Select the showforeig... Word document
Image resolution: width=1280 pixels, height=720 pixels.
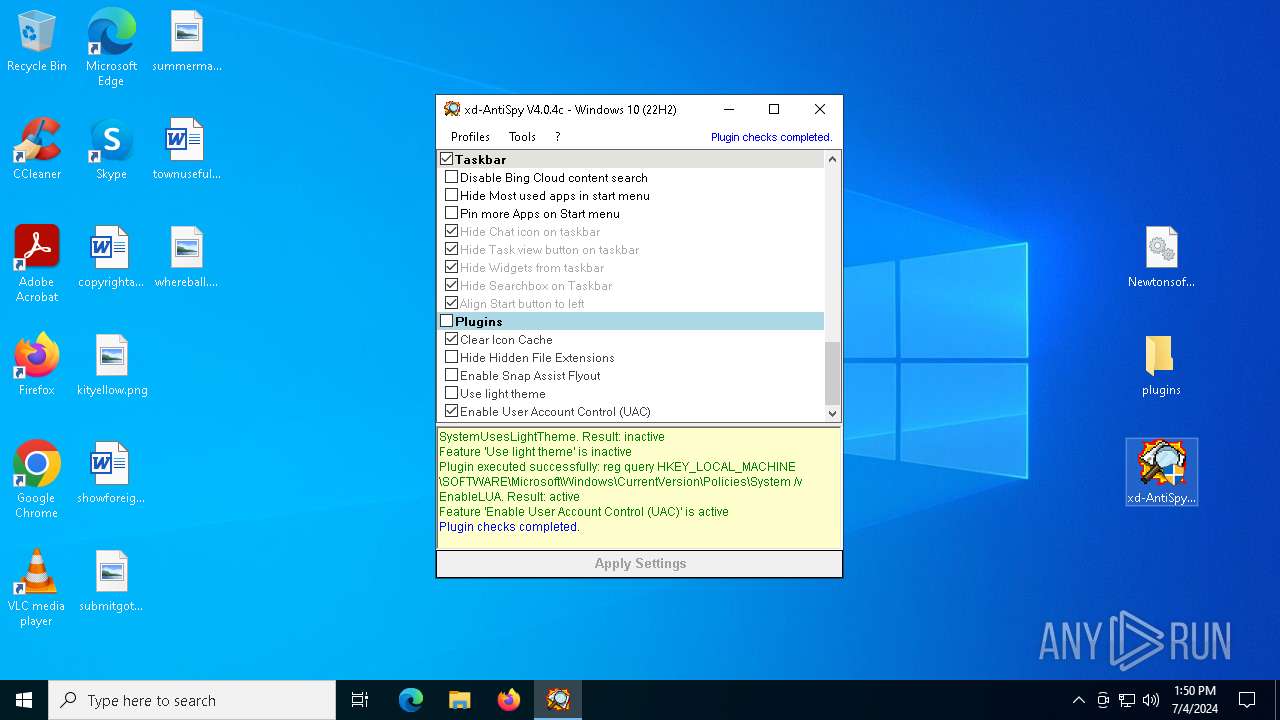point(111,474)
